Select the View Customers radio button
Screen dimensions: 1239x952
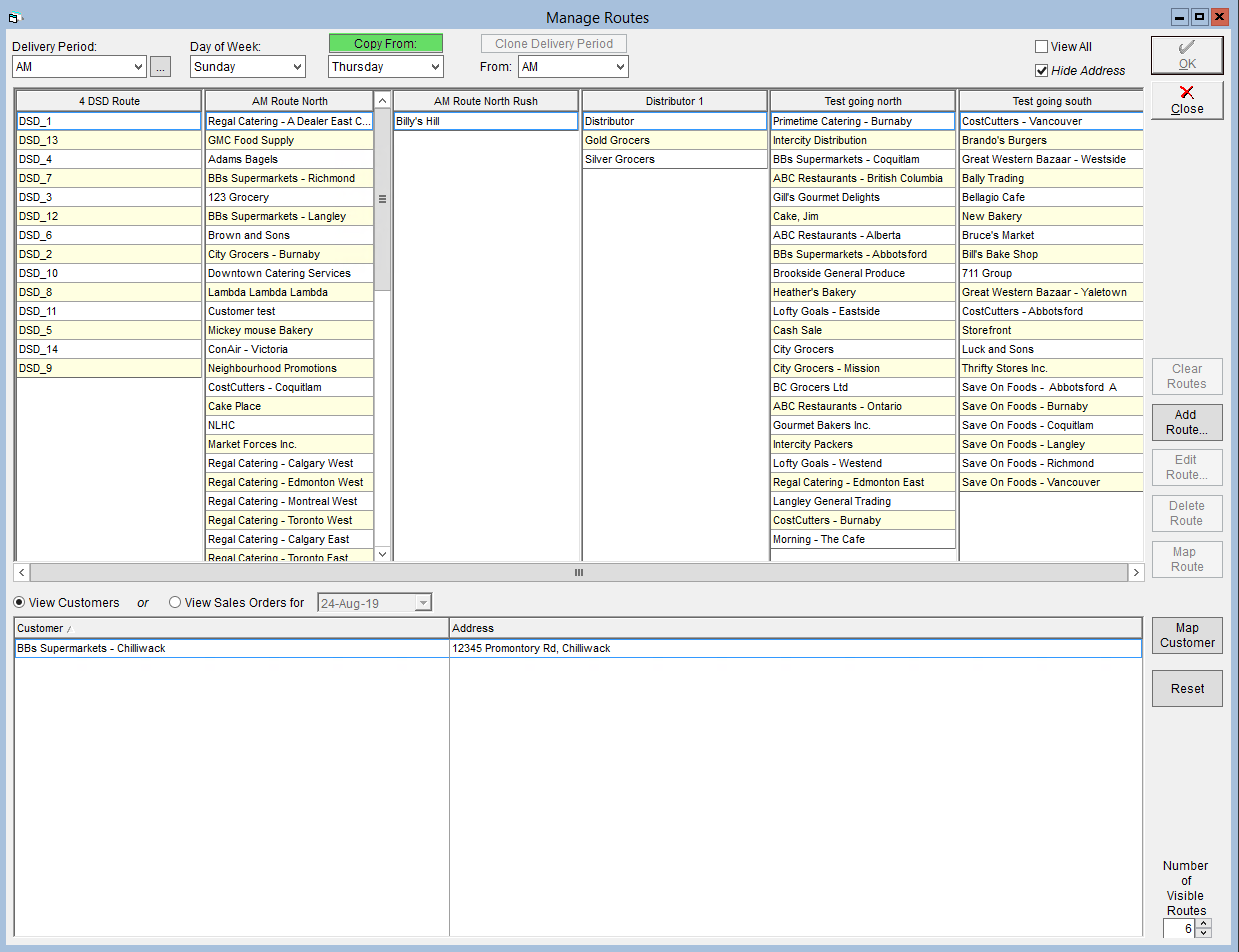18,603
